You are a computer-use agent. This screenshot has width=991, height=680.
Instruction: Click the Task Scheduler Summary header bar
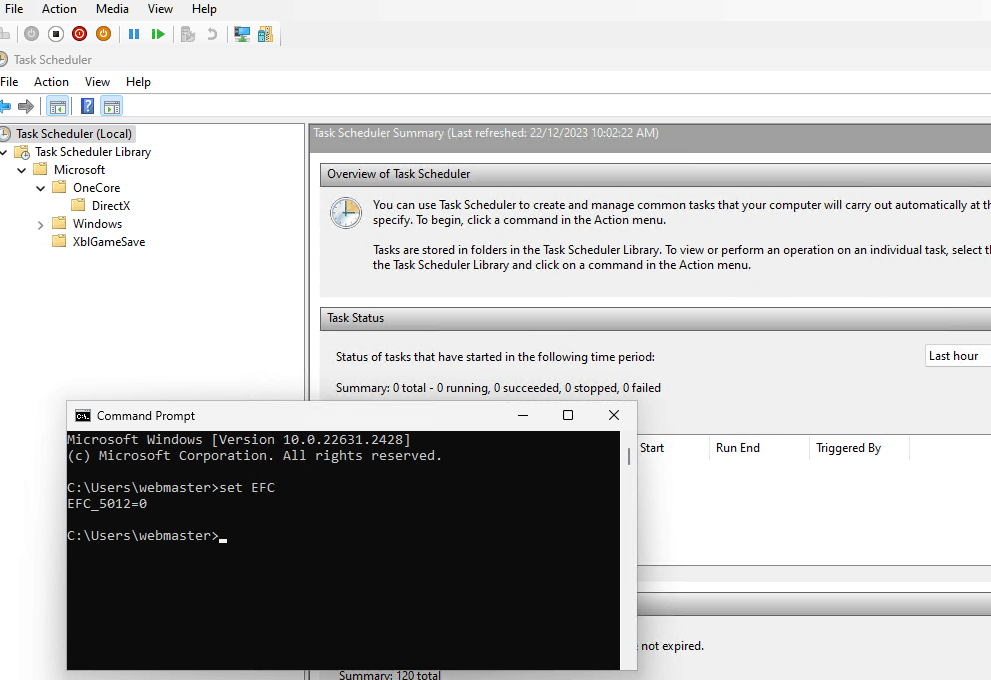tap(651, 137)
